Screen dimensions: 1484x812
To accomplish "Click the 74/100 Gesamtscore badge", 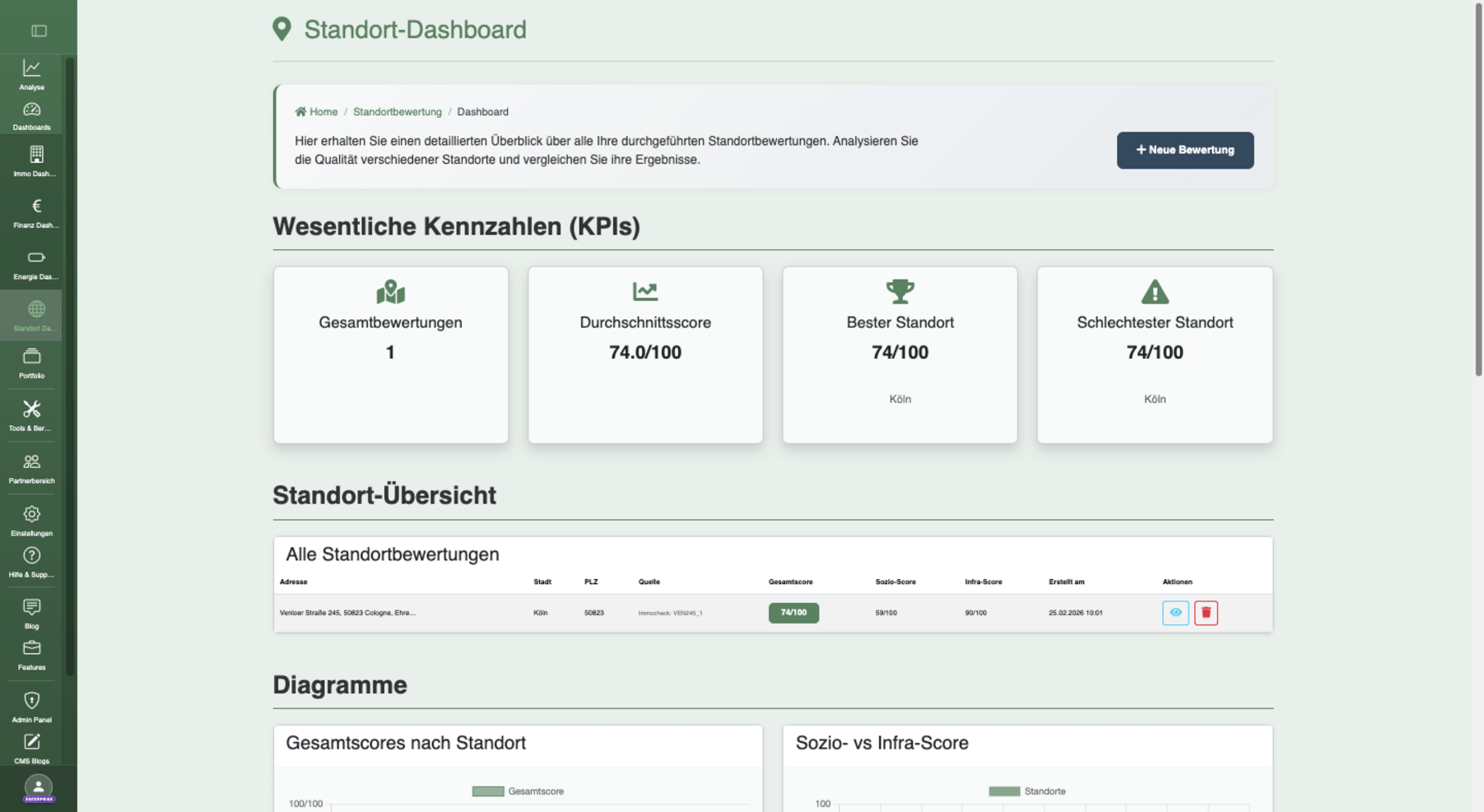I will tap(793, 613).
